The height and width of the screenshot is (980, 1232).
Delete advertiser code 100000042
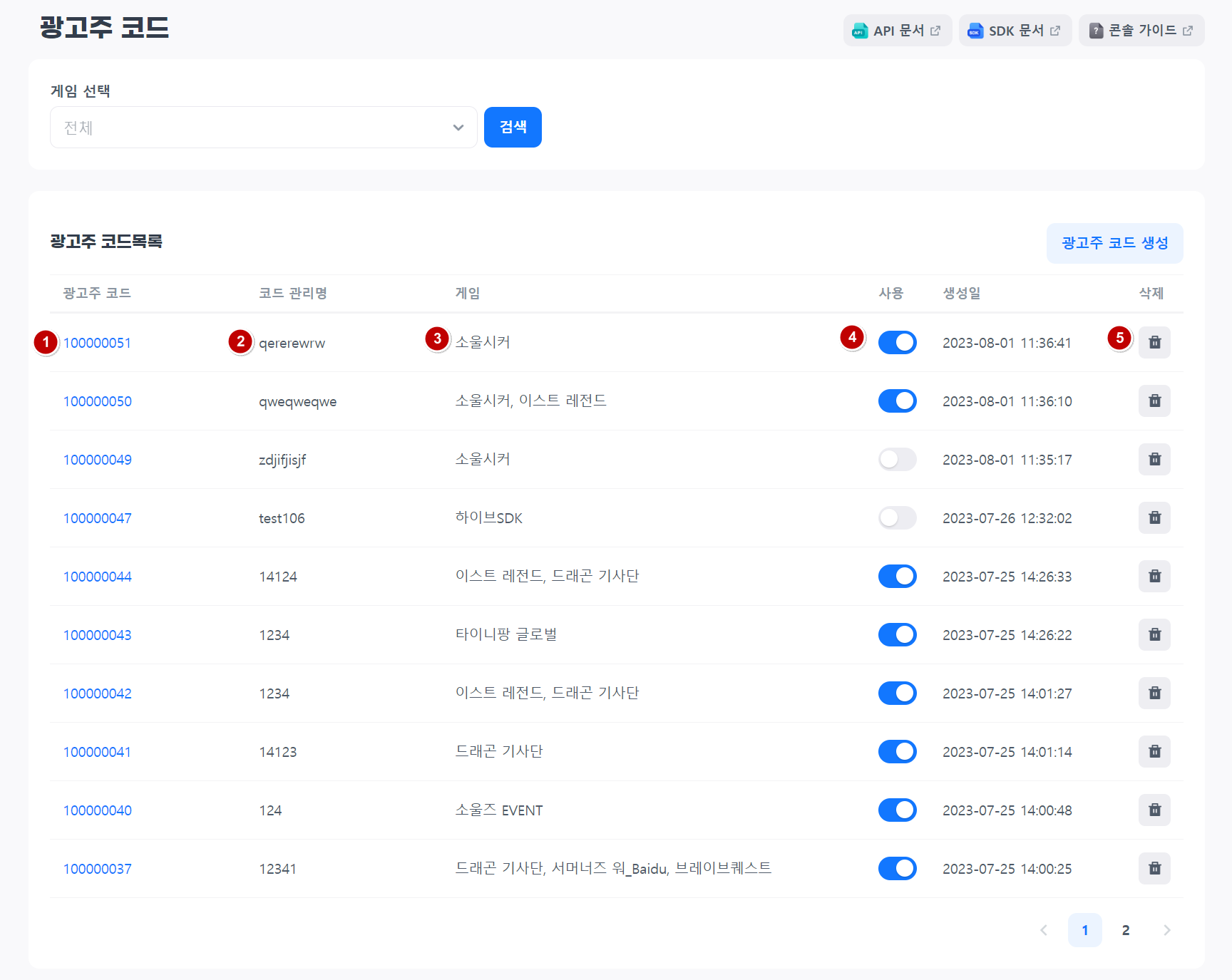point(1154,693)
